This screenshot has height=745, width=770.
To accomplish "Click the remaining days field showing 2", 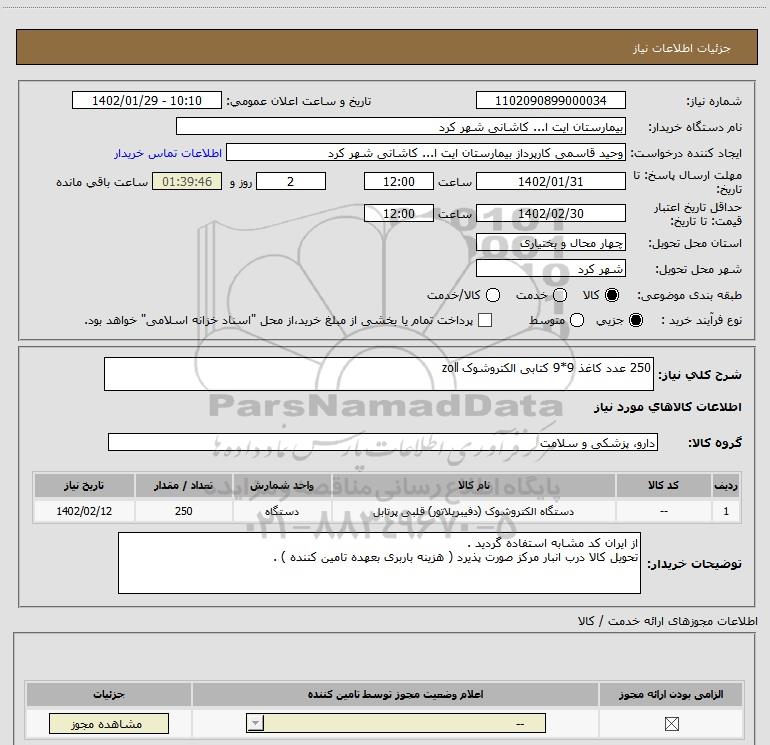I will (291, 181).
